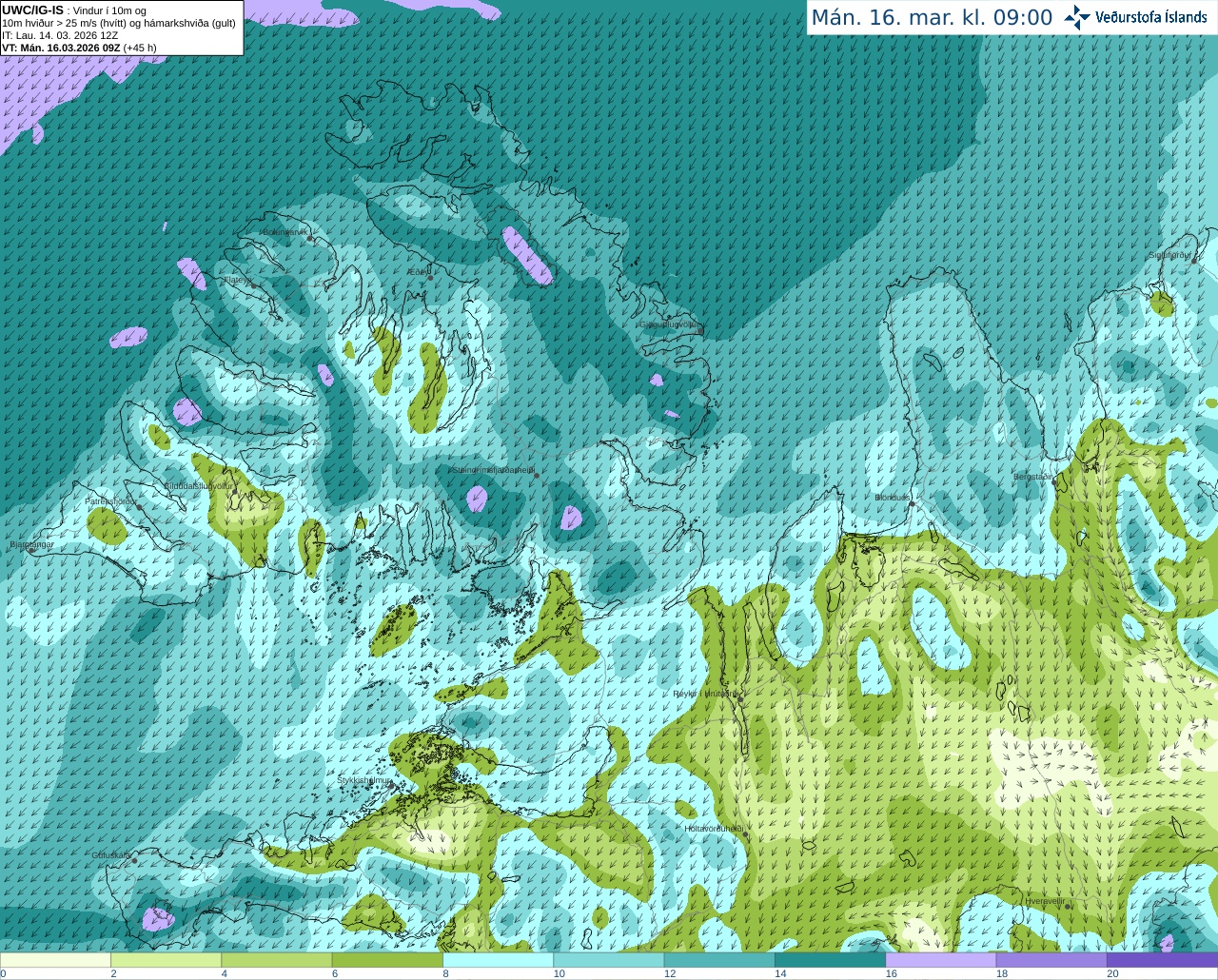Click the 12–14 m/s legend swatch
The image size is (1218, 980).
point(719,960)
